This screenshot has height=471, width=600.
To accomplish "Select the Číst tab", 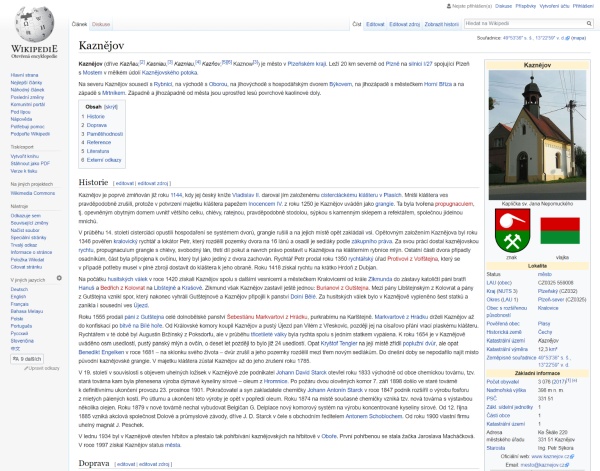I will pyautogui.click(x=357, y=24).
